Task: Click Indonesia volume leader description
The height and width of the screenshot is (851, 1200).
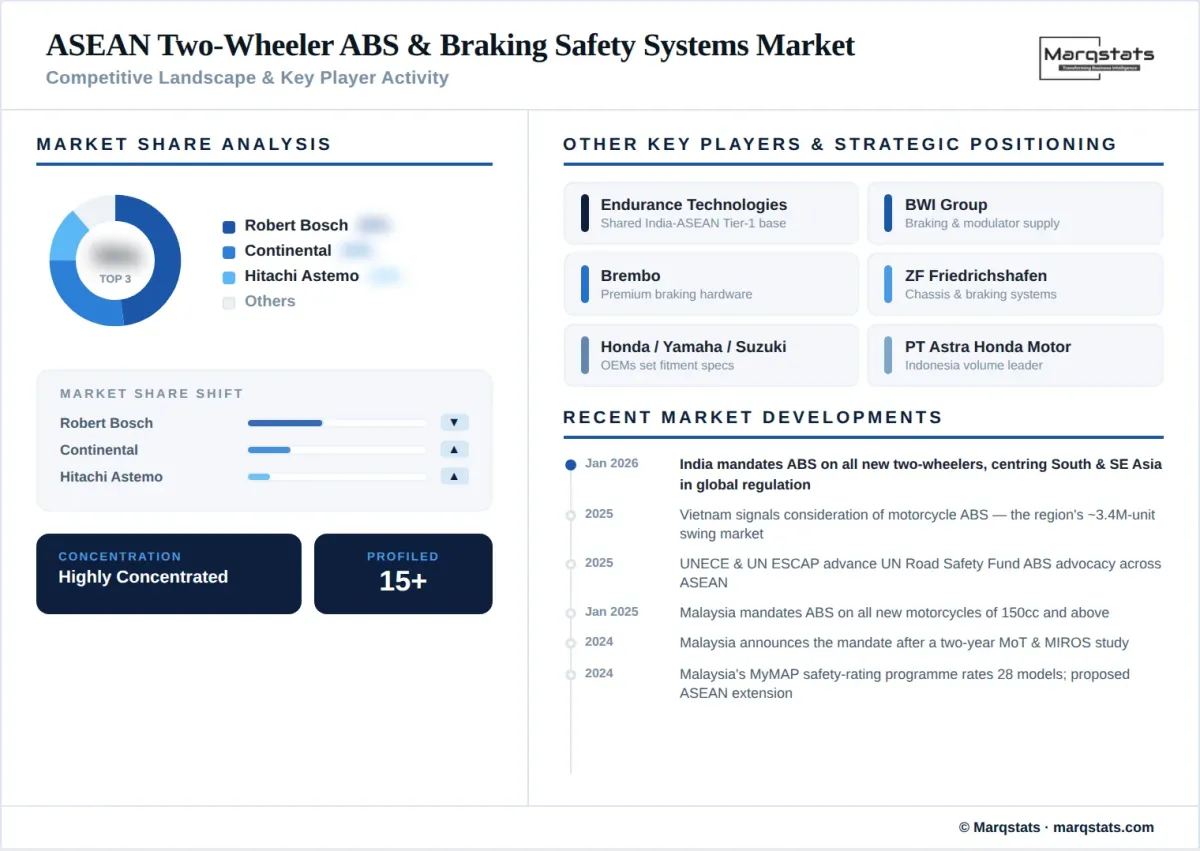Action: tap(974, 365)
